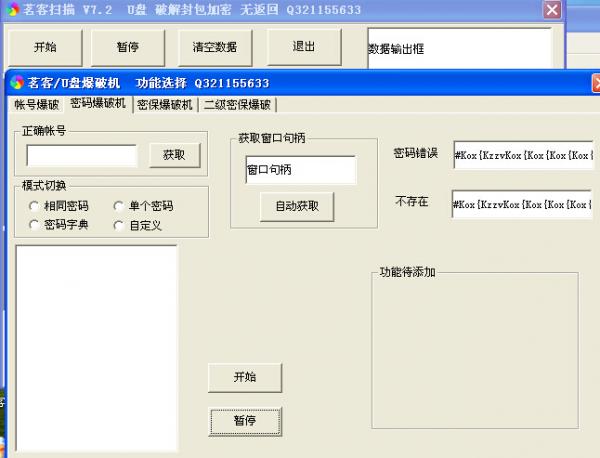Click the 模式切换 group label
The image size is (600, 458).
pos(44,186)
